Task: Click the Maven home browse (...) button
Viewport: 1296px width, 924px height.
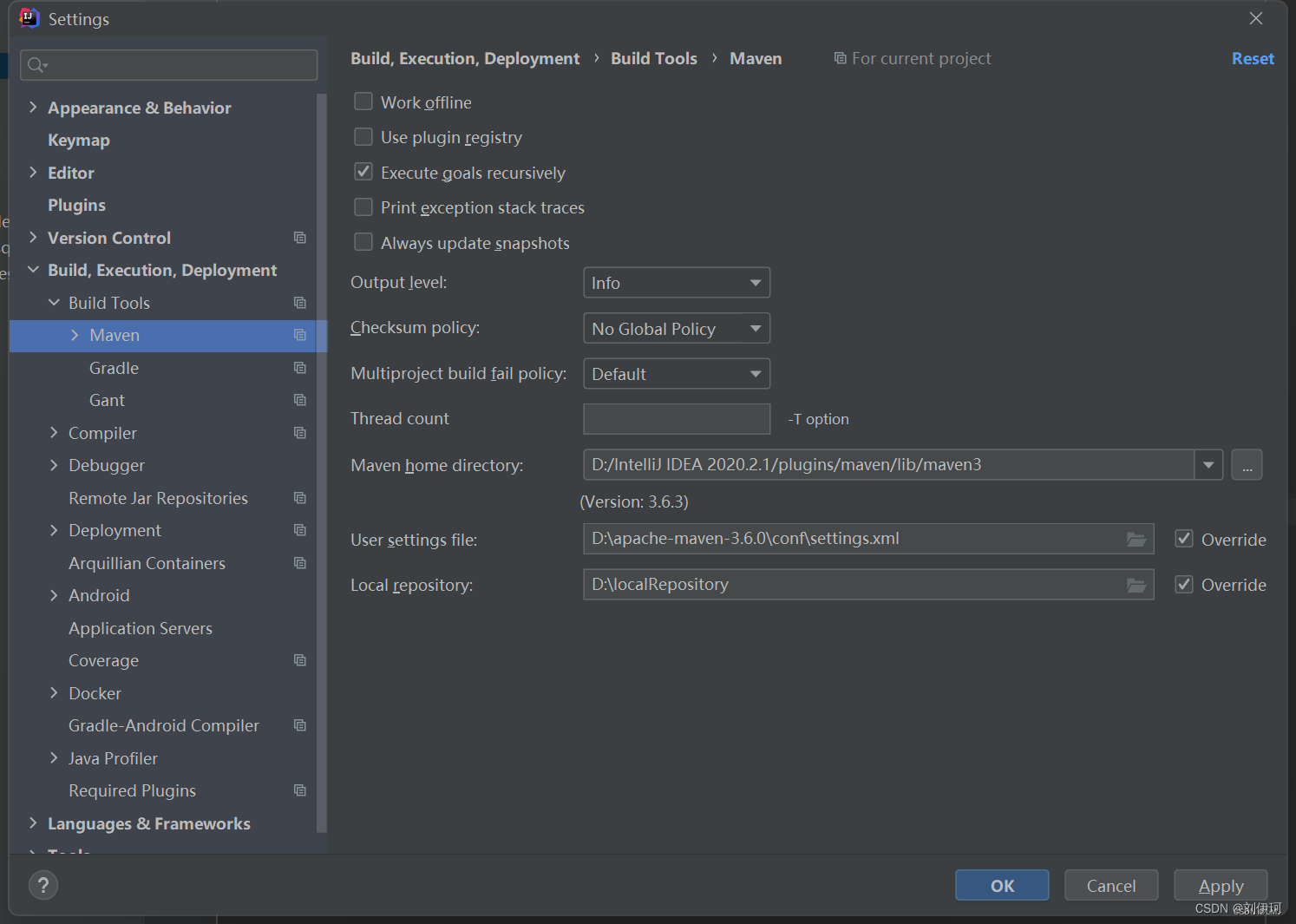Action: tap(1247, 465)
